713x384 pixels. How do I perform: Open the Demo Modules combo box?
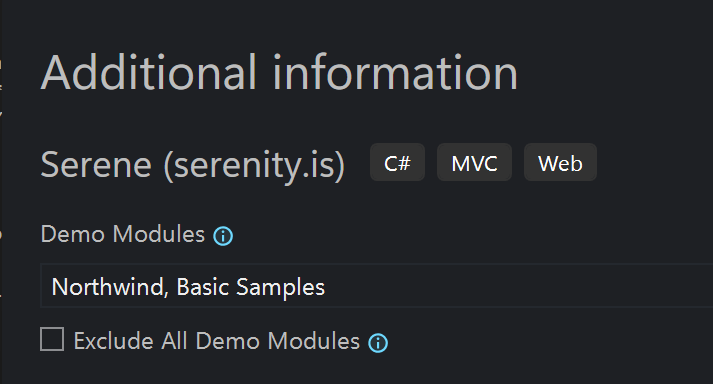[377, 286]
